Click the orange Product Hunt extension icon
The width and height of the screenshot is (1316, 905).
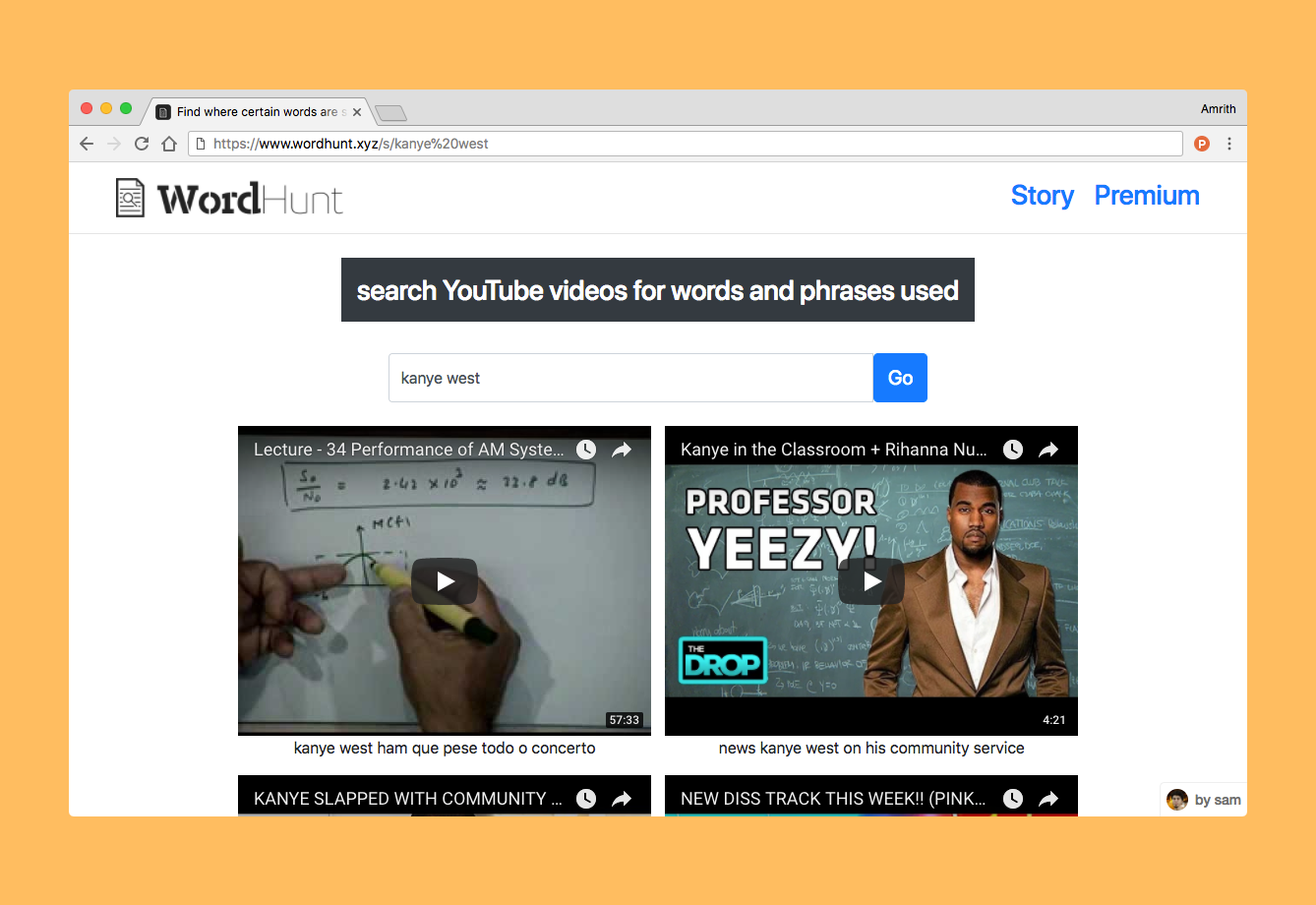1202,144
